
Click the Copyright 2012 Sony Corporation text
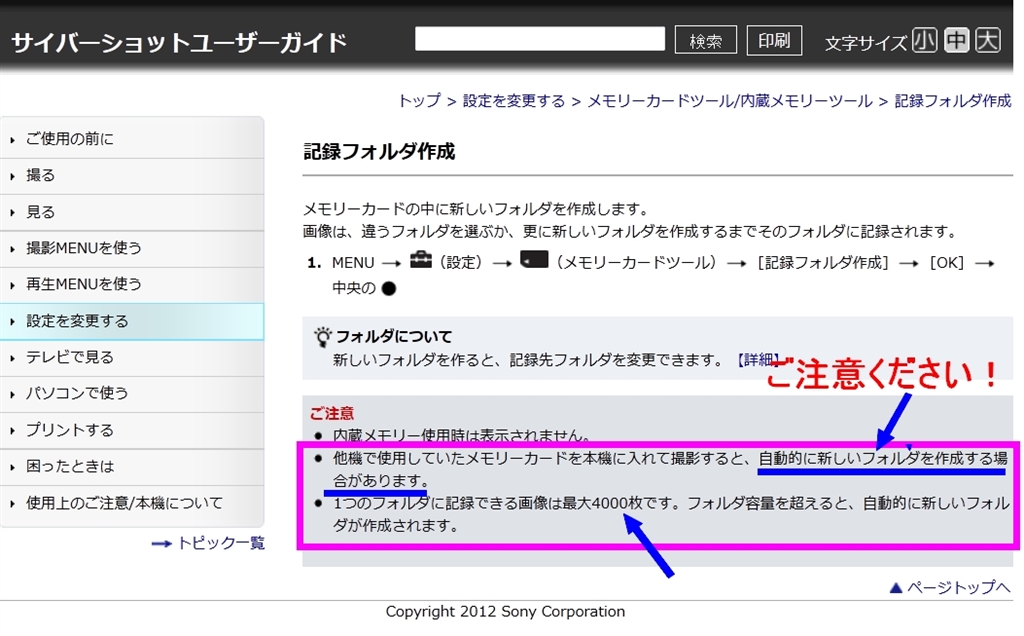coord(505,611)
